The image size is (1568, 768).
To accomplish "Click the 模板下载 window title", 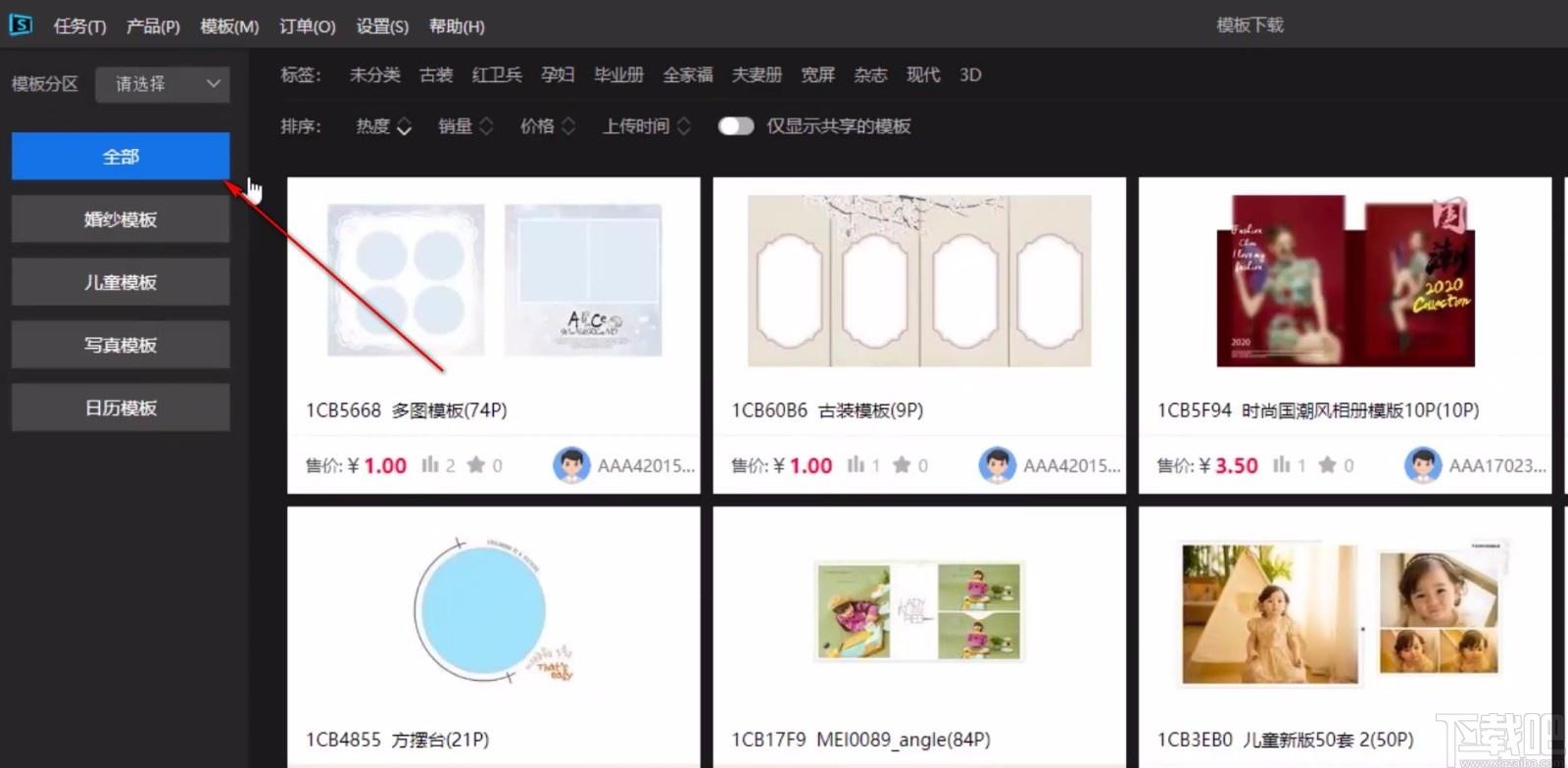I will (x=1249, y=25).
